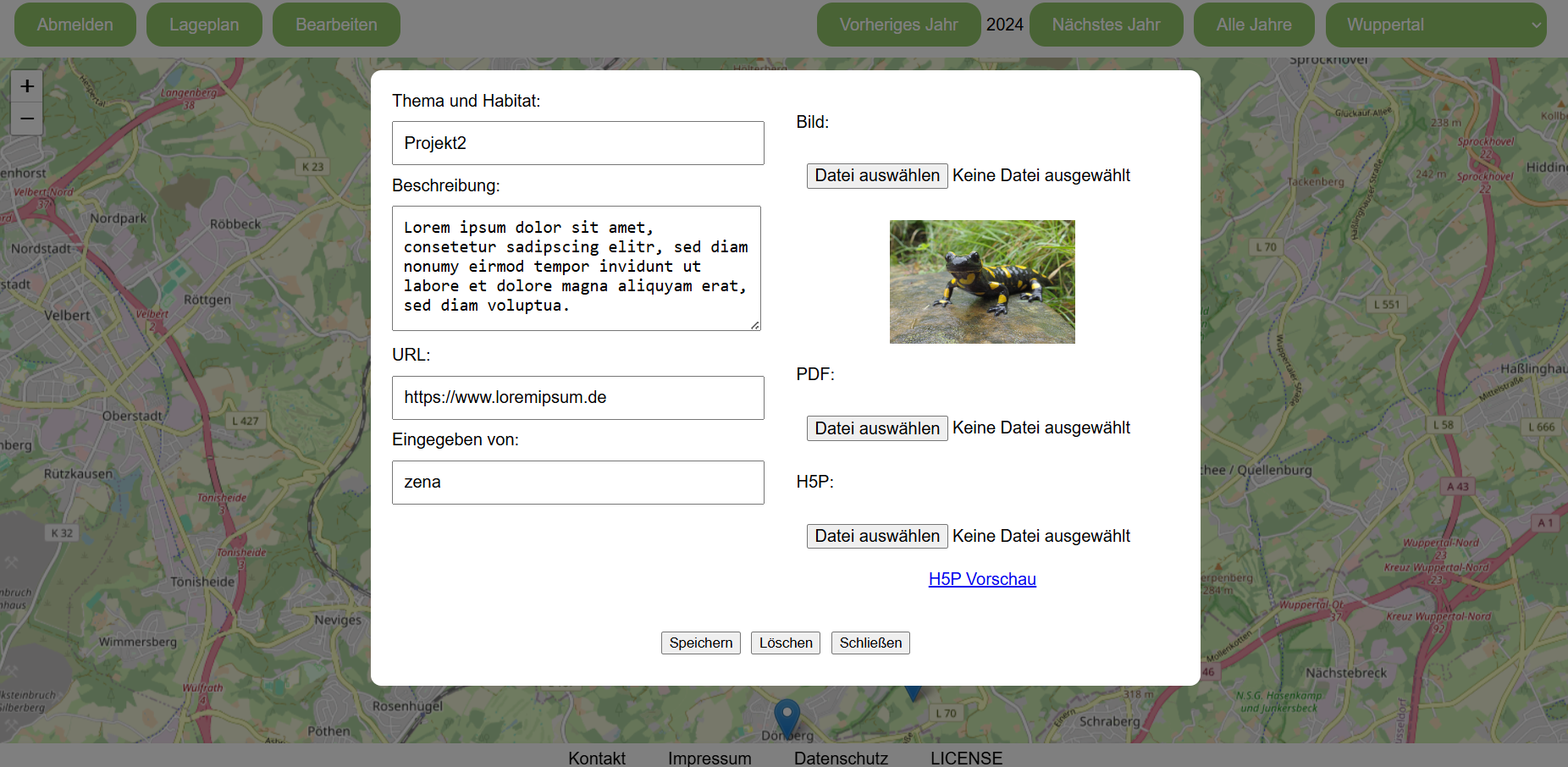Show Alle Jahre

(1254, 25)
